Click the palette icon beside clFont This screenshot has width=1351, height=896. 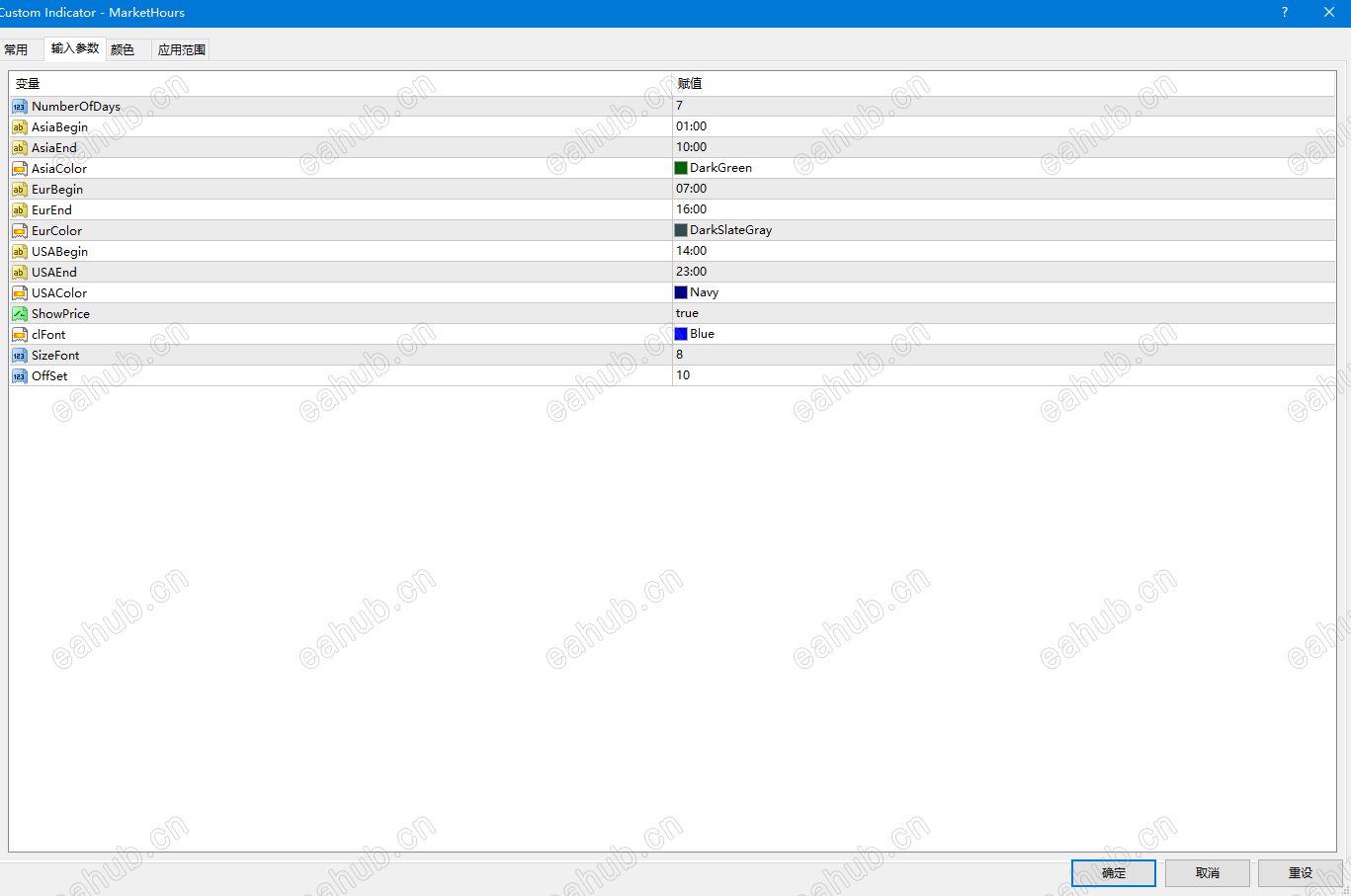pos(19,334)
